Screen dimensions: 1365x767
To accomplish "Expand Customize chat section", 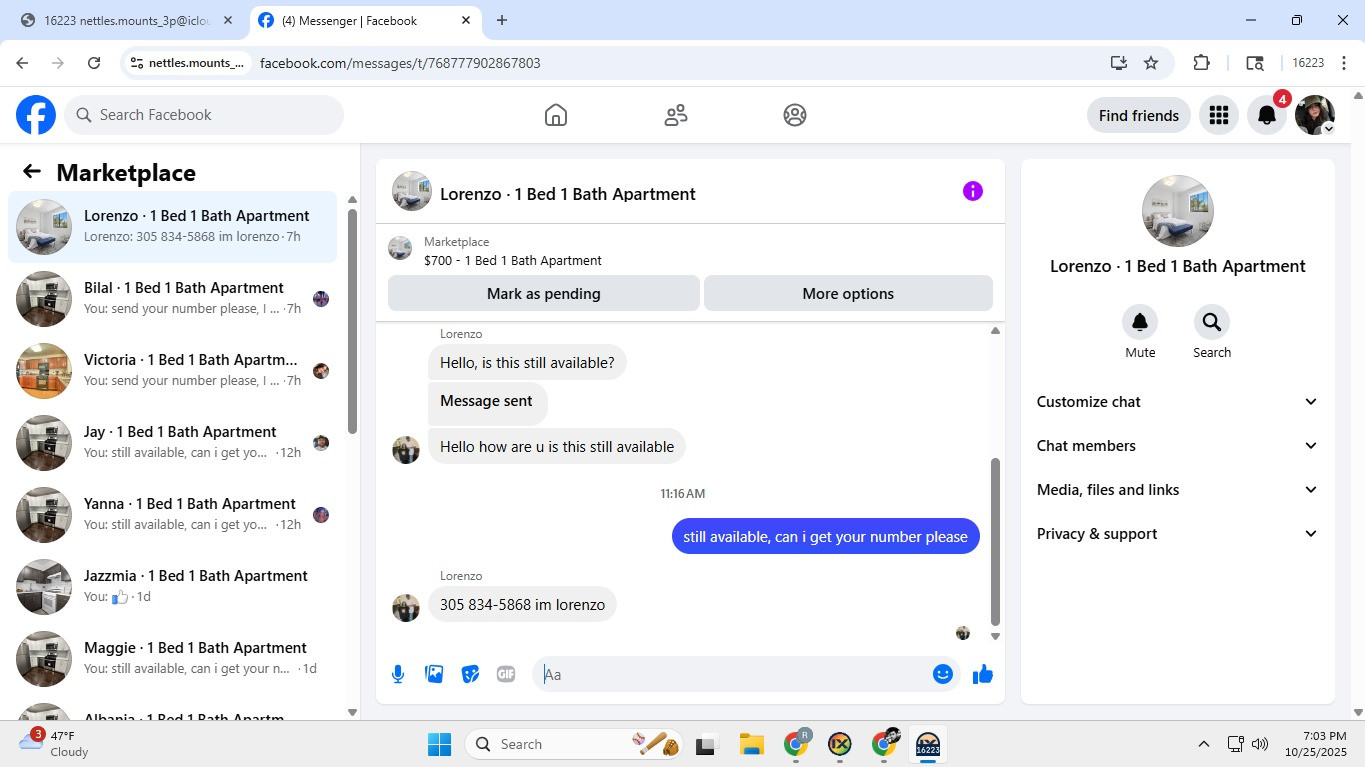I will point(1177,402).
